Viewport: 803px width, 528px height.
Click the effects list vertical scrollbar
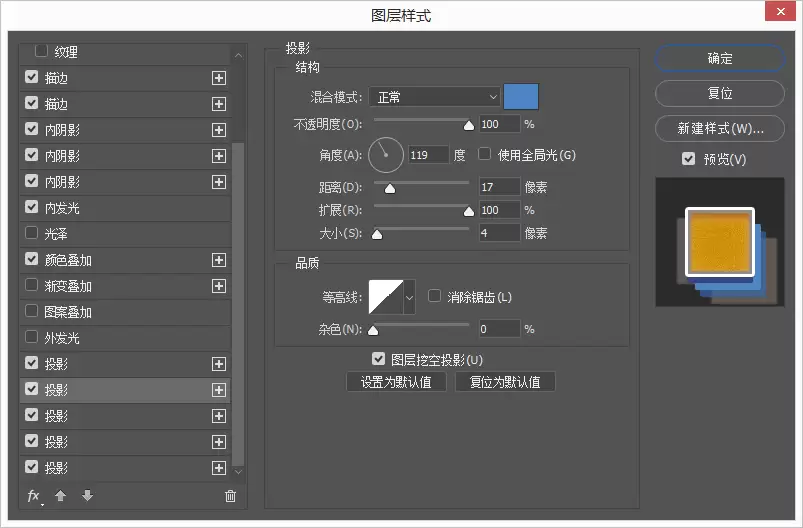point(238,302)
